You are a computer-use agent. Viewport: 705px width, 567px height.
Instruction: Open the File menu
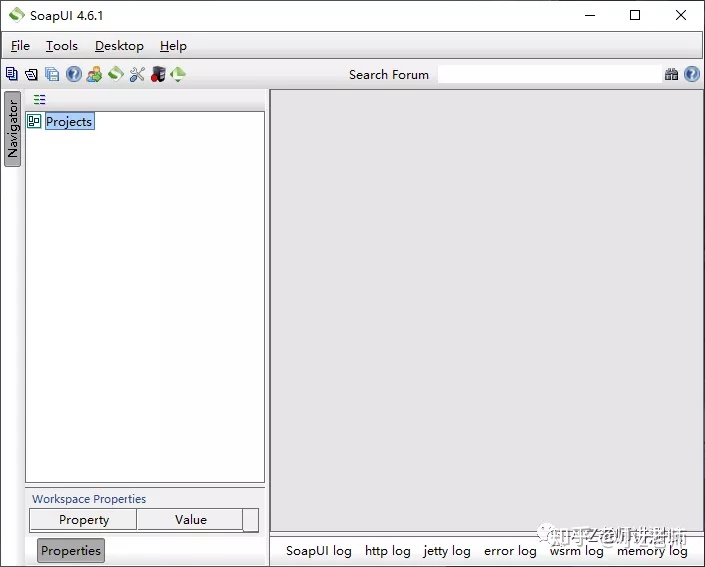click(20, 46)
